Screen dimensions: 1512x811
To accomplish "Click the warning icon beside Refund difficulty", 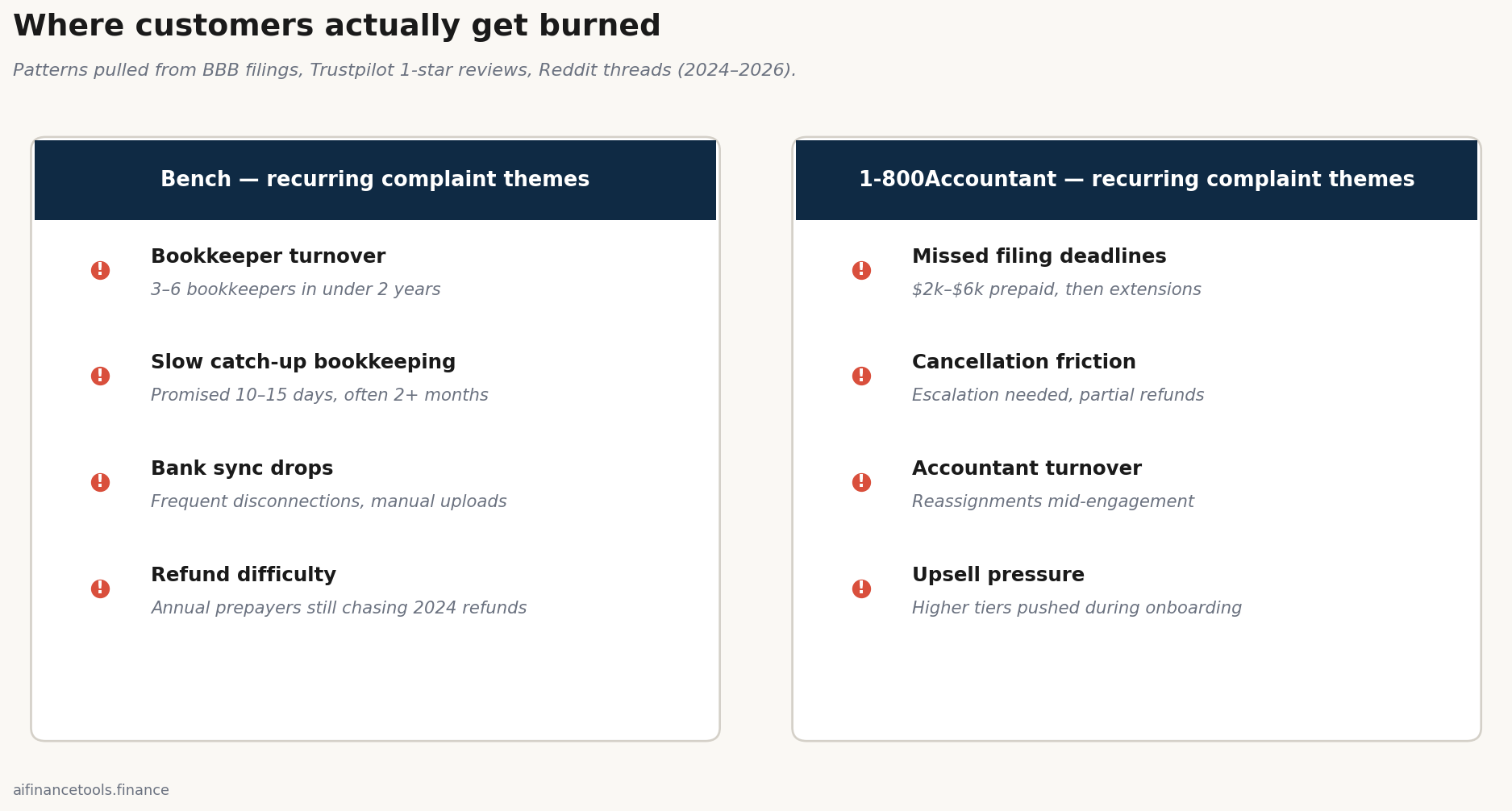I will coord(100,589).
